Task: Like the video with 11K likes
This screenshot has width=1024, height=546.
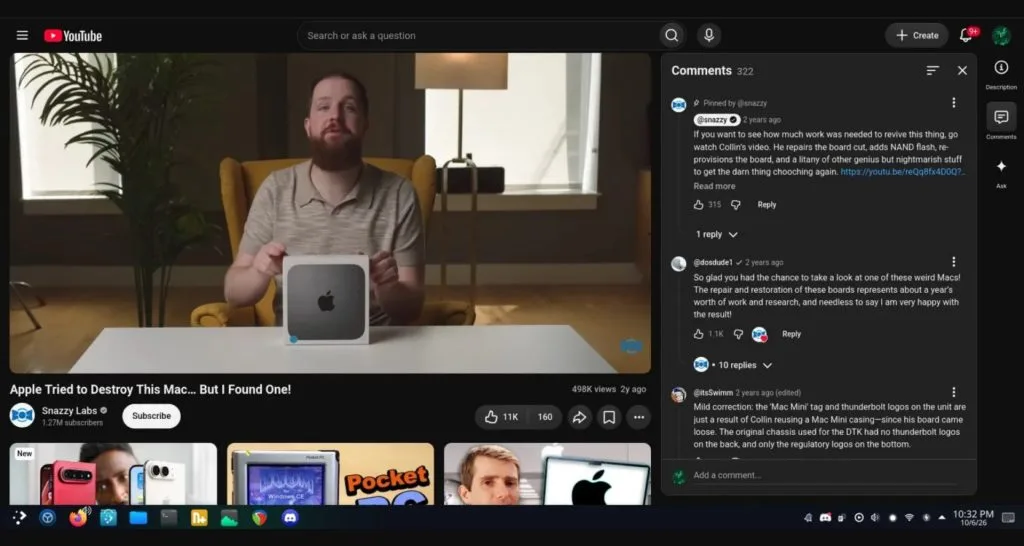Action: pos(502,417)
